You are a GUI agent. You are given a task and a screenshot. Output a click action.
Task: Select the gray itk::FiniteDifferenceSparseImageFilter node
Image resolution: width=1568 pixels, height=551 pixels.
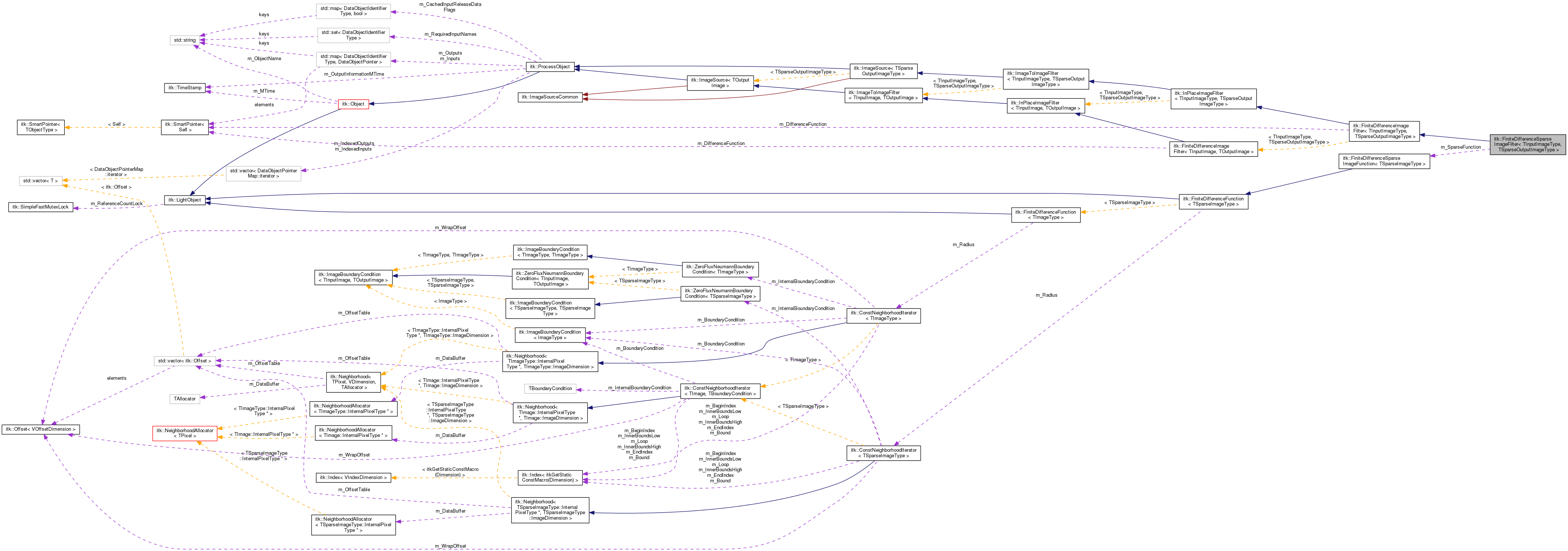[1527, 144]
